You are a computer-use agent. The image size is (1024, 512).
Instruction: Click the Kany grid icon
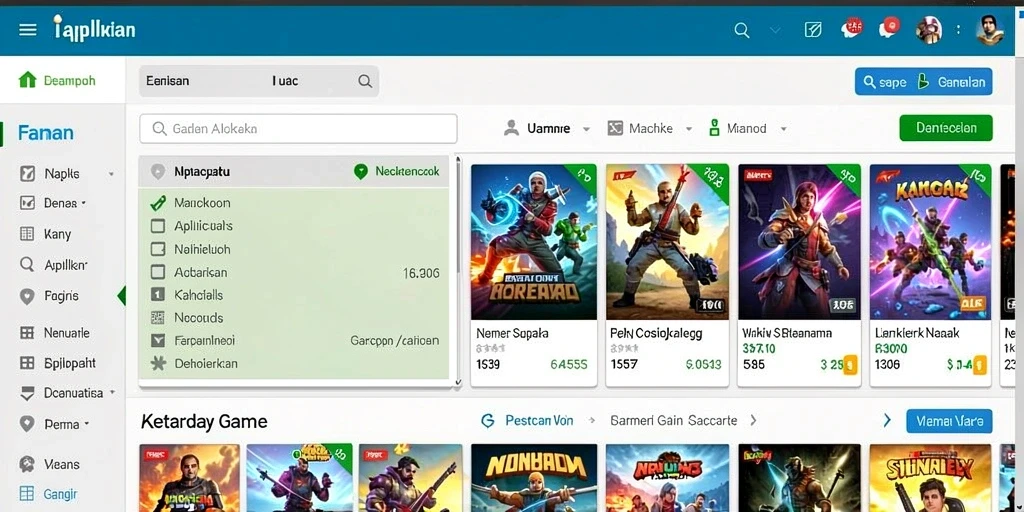(x=27, y=234)
